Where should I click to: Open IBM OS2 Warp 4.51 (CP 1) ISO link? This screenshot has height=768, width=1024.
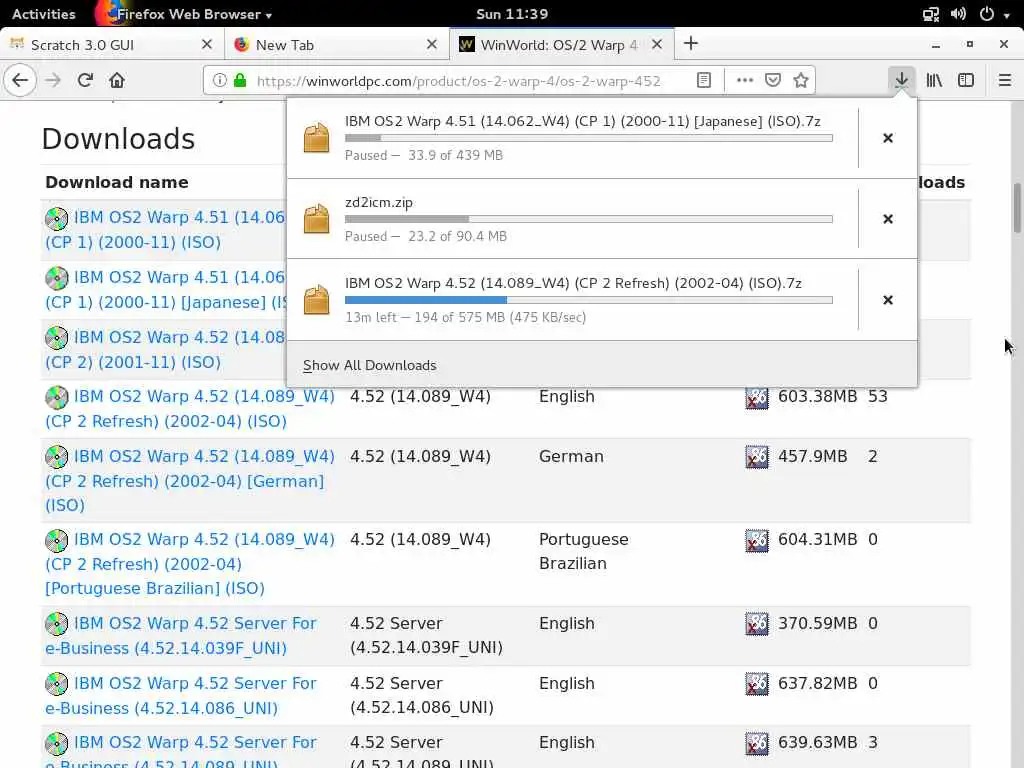coord(165,229)
